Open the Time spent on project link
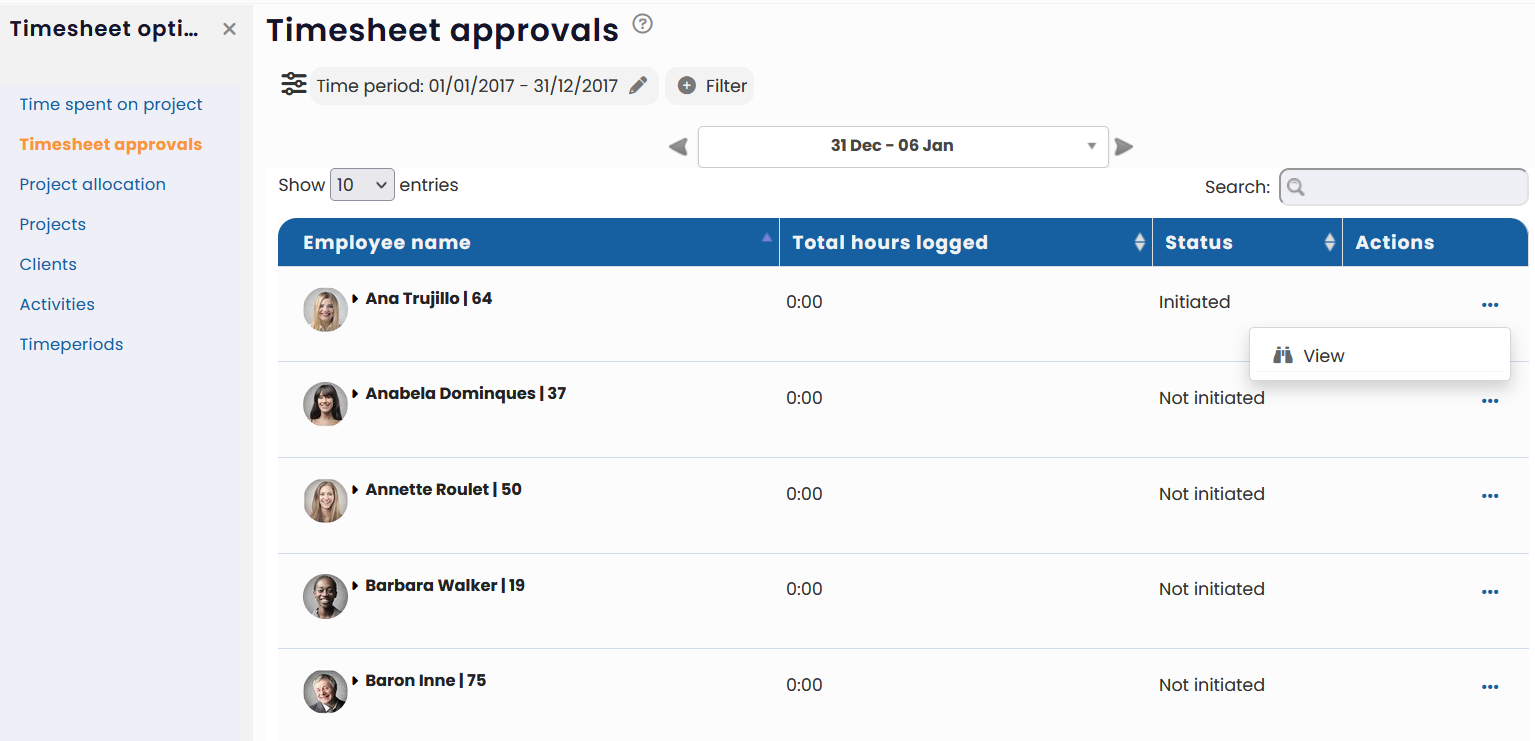 [111, 104]
